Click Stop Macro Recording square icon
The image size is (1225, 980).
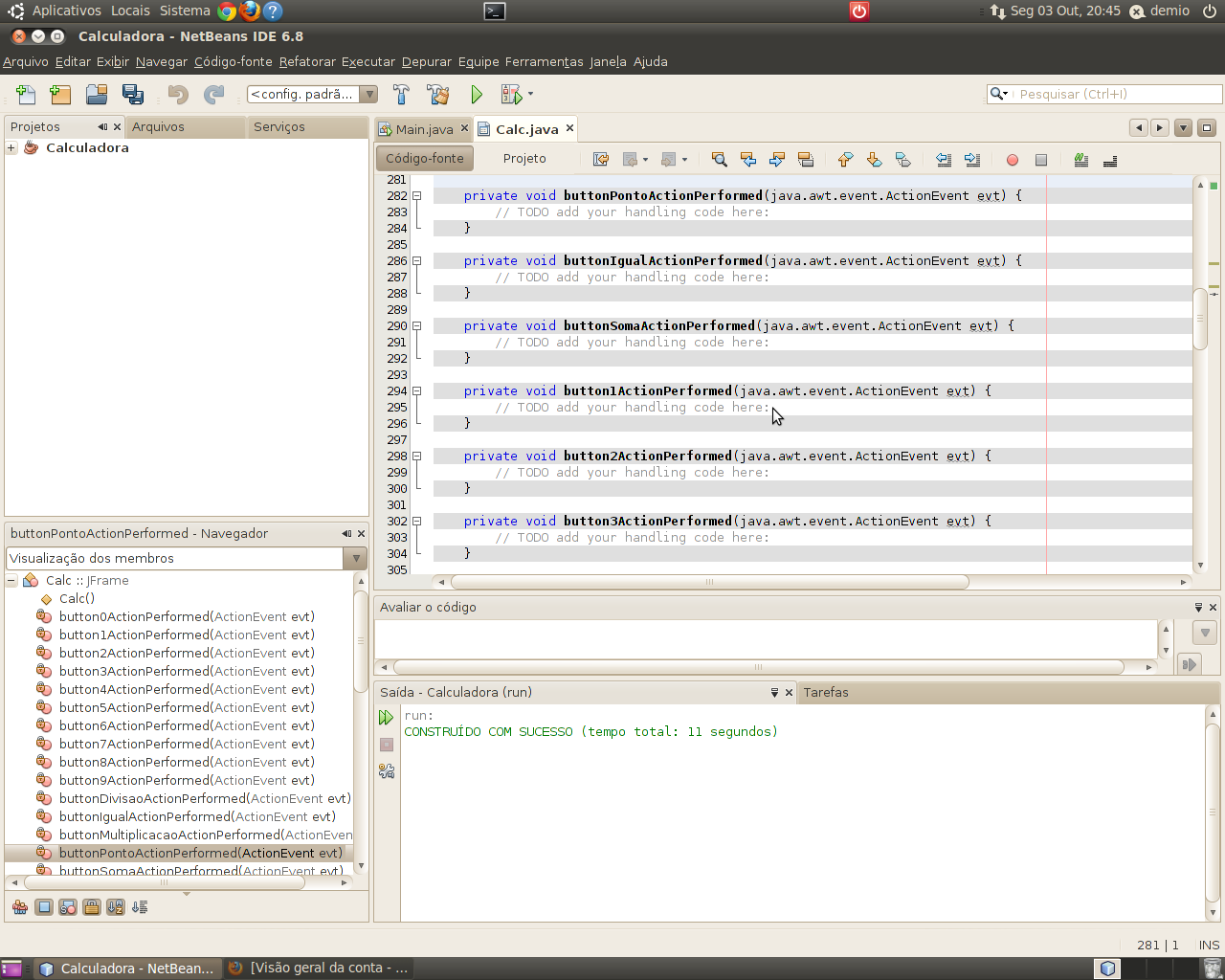1041,160
